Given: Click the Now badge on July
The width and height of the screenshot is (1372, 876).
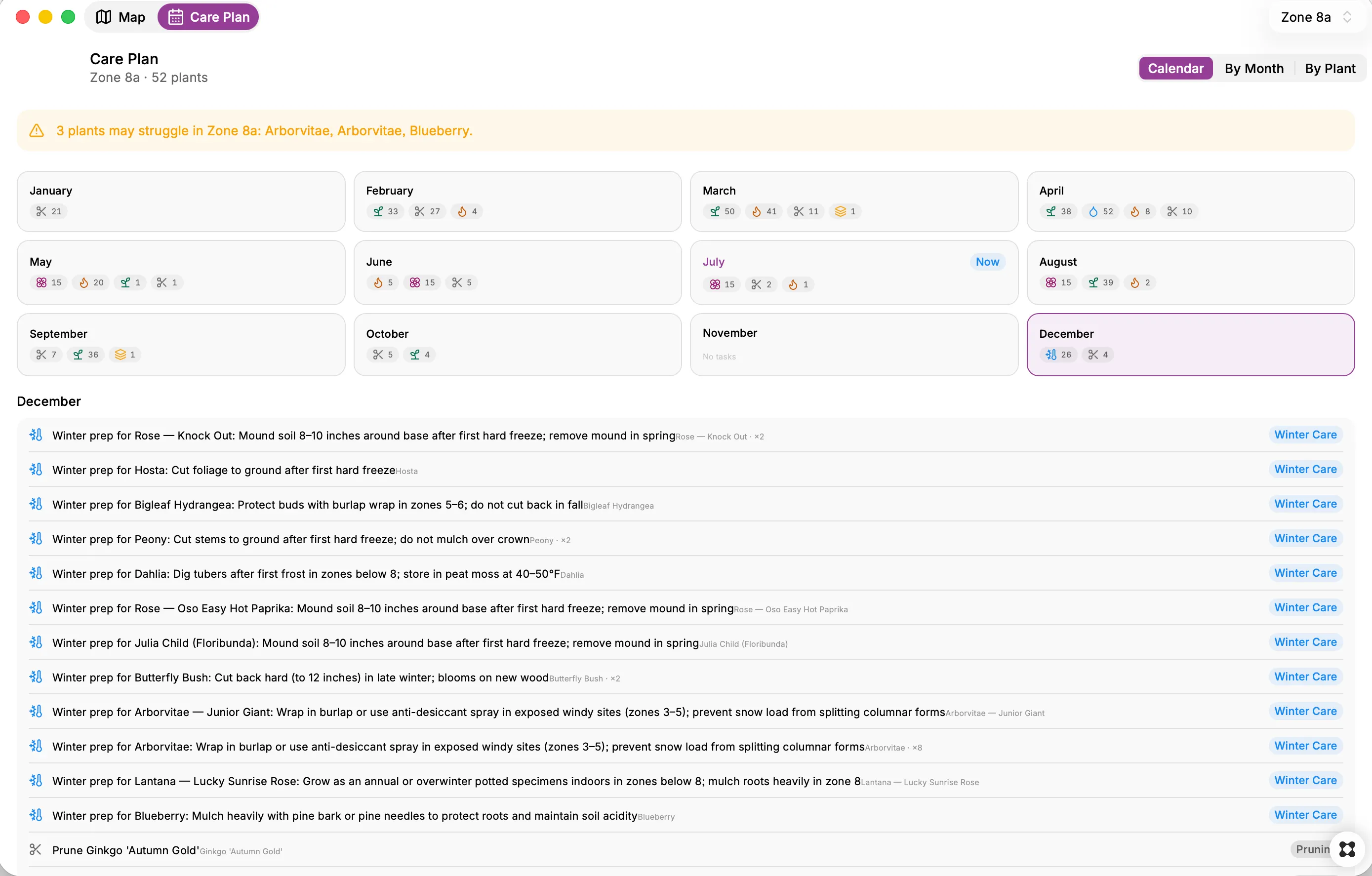Looking at the screenshot, I should (987, 261).
